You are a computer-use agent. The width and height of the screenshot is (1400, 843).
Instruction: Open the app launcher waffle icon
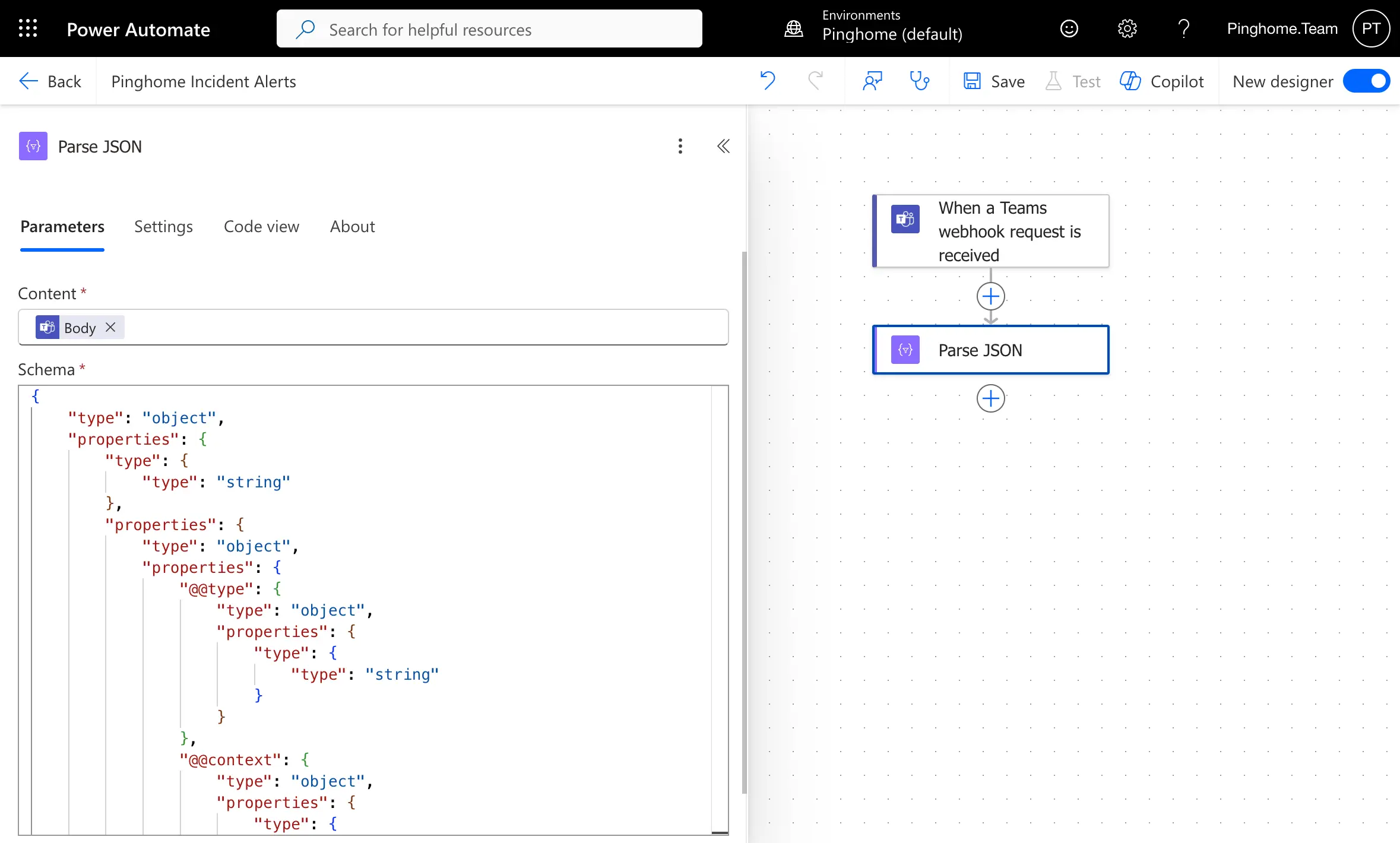pyautogui.click(x=27, y=28)
